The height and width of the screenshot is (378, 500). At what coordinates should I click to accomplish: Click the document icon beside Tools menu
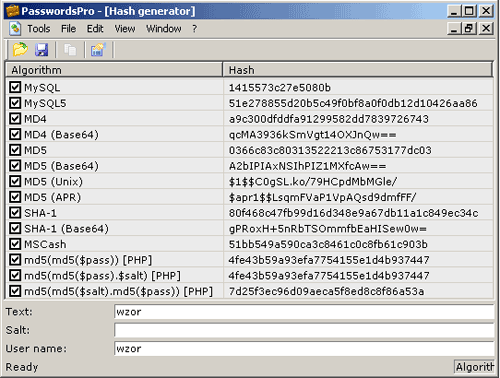[15, 29]
